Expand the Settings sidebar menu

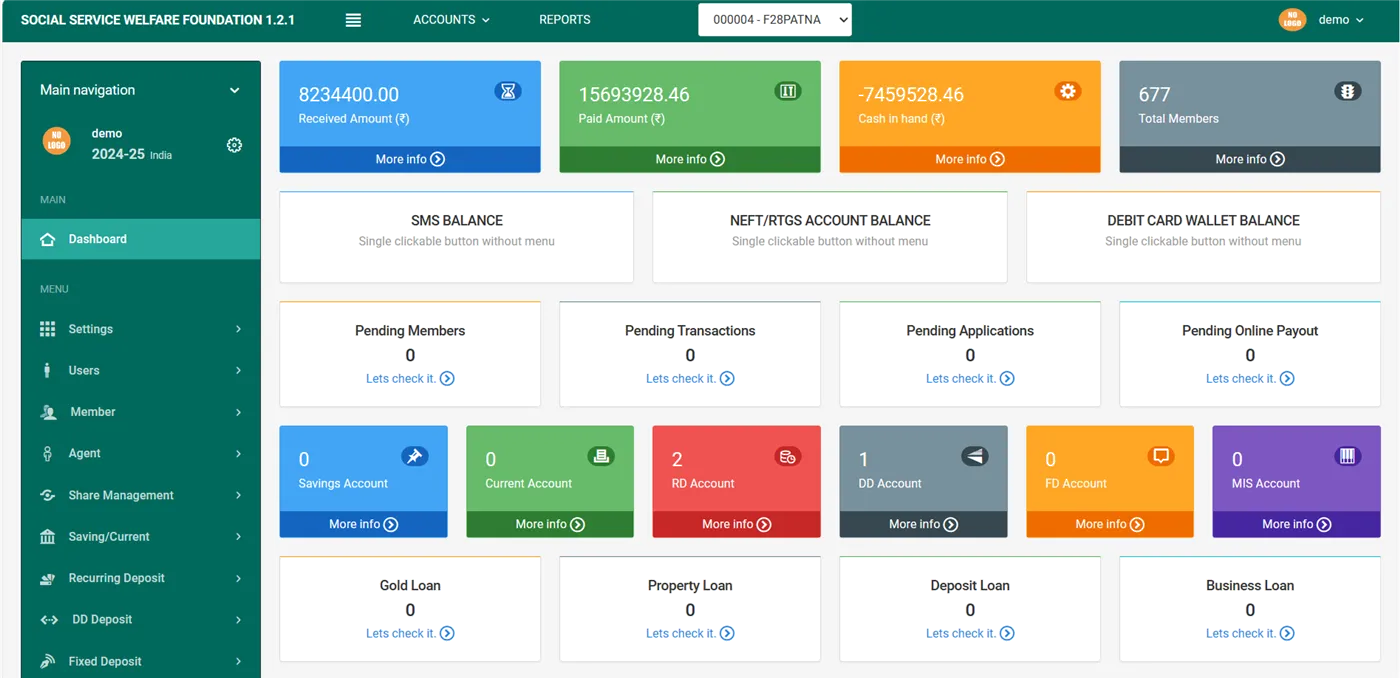pos(140,329)
